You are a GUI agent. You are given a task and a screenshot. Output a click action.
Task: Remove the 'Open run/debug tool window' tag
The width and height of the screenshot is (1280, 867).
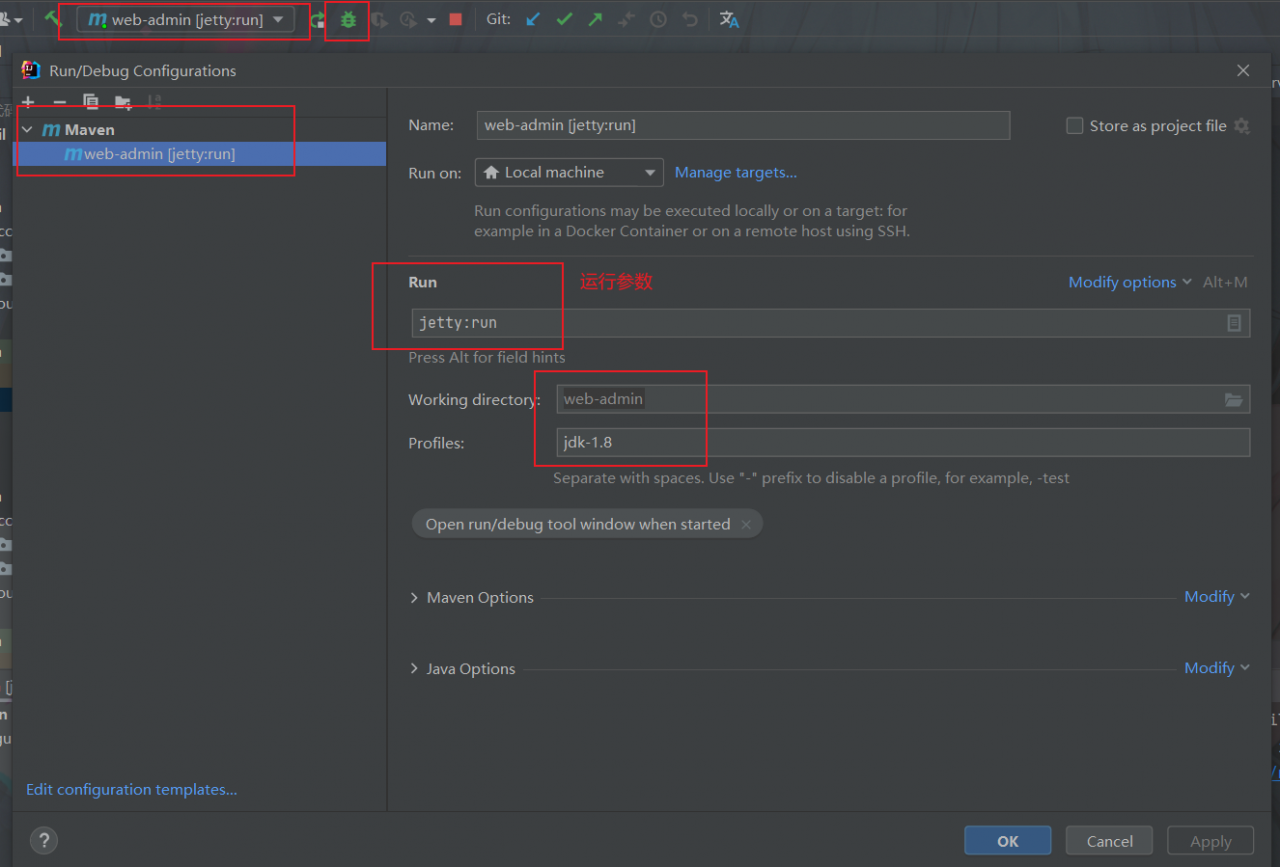[x=746, y=525]
